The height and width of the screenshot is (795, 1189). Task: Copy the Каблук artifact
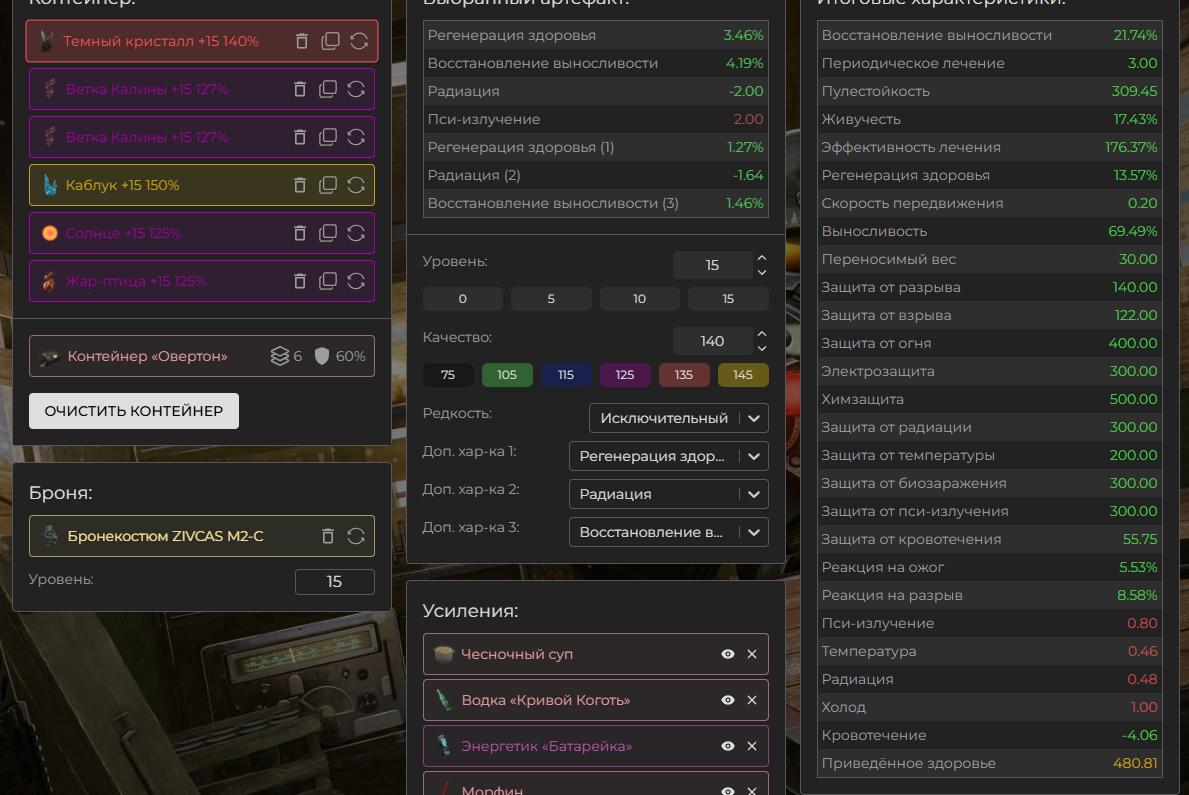point(328,185)
